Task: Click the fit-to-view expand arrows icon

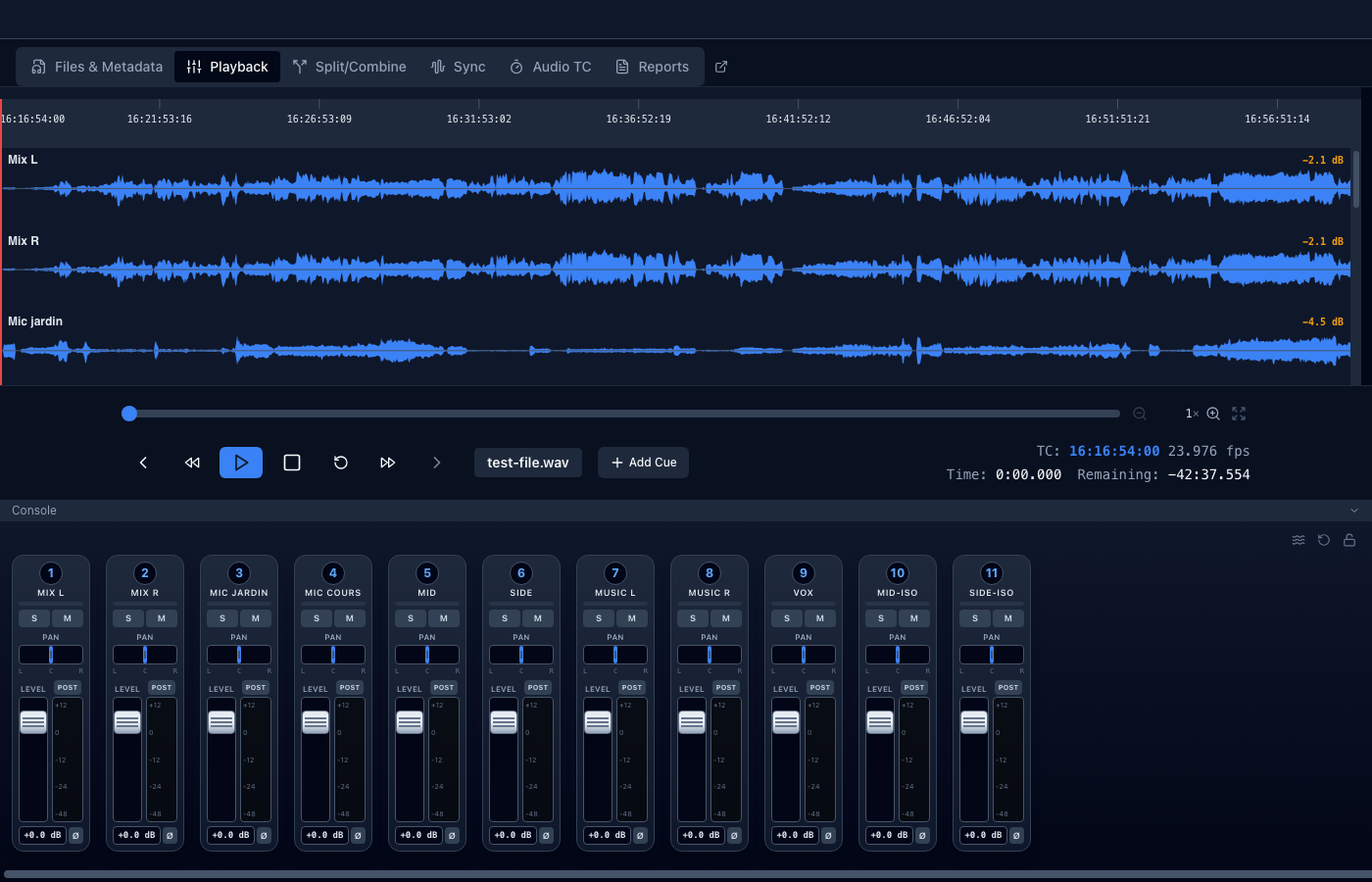Action: (x=1239, y=414)
